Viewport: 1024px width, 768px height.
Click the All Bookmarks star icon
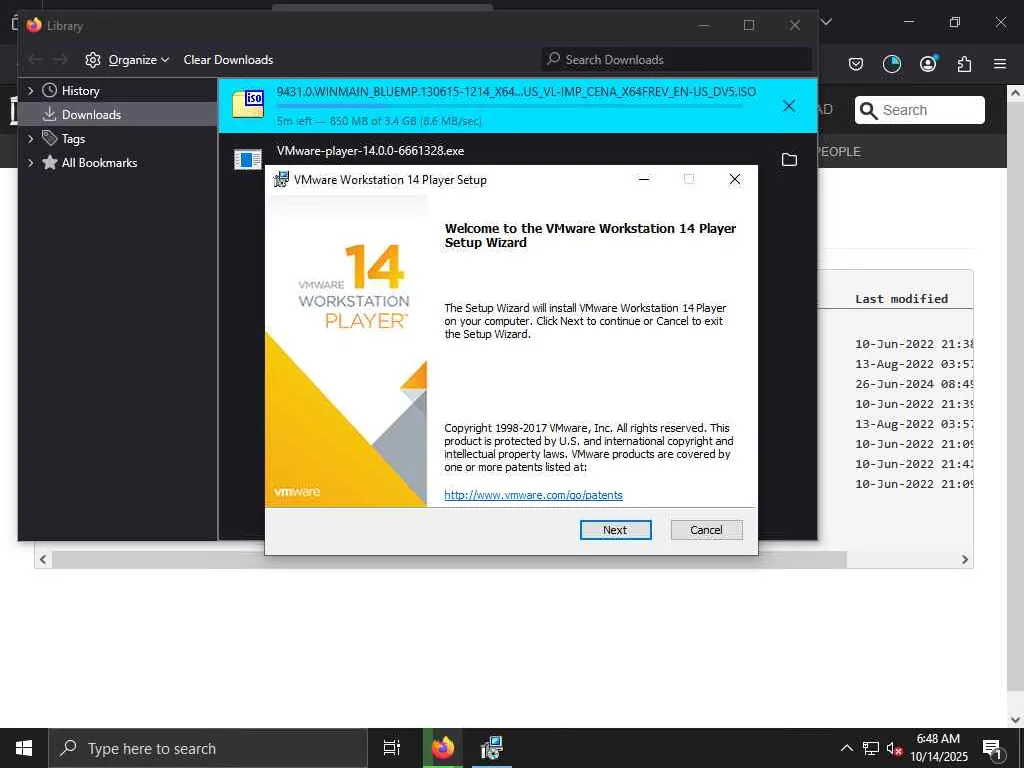[x=50, y=162]
